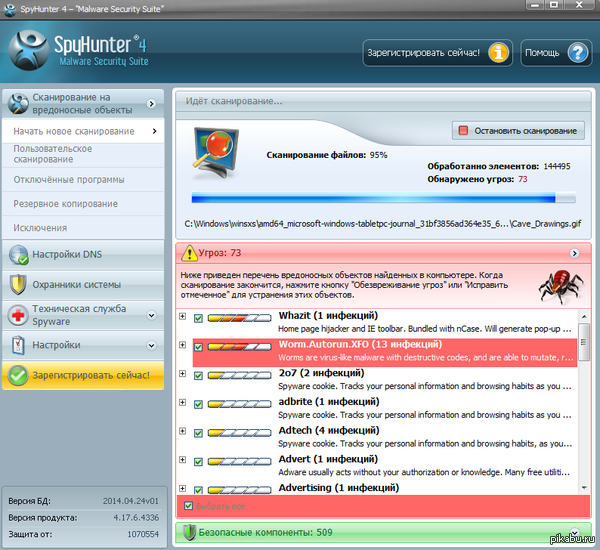Uncheck the 2o7 threat checkbox
The width and height of the screenshot is (600, 550).
coord(198,376)
